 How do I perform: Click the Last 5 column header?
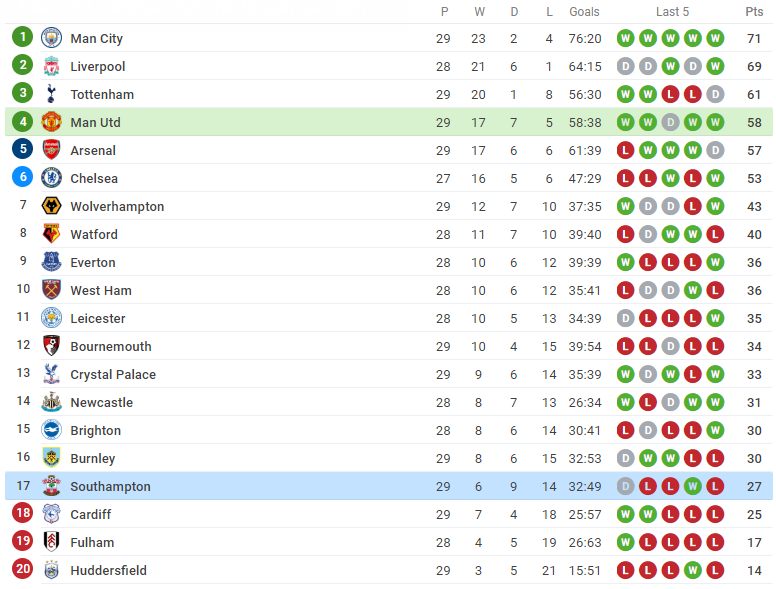pyautogui.click(x=672, y=12)
